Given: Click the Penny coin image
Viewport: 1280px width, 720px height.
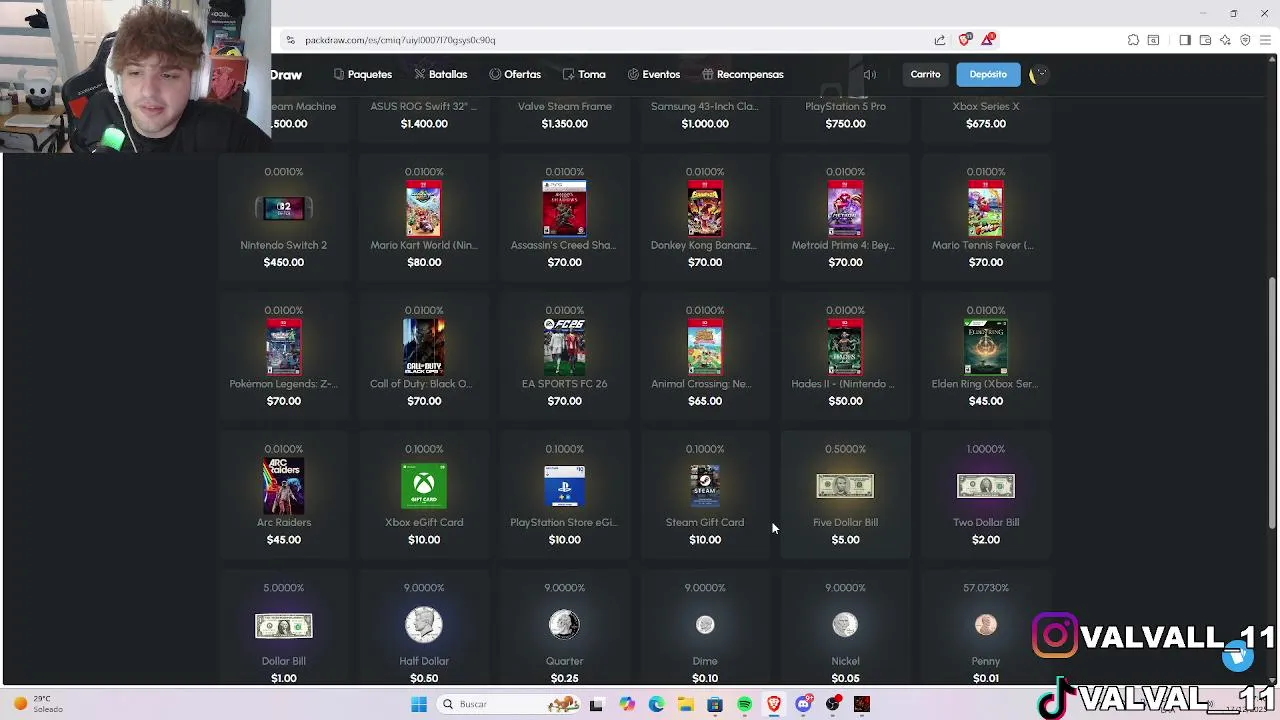Looking at the screenshot, I should pyautogui.click(x=986, y=625).
